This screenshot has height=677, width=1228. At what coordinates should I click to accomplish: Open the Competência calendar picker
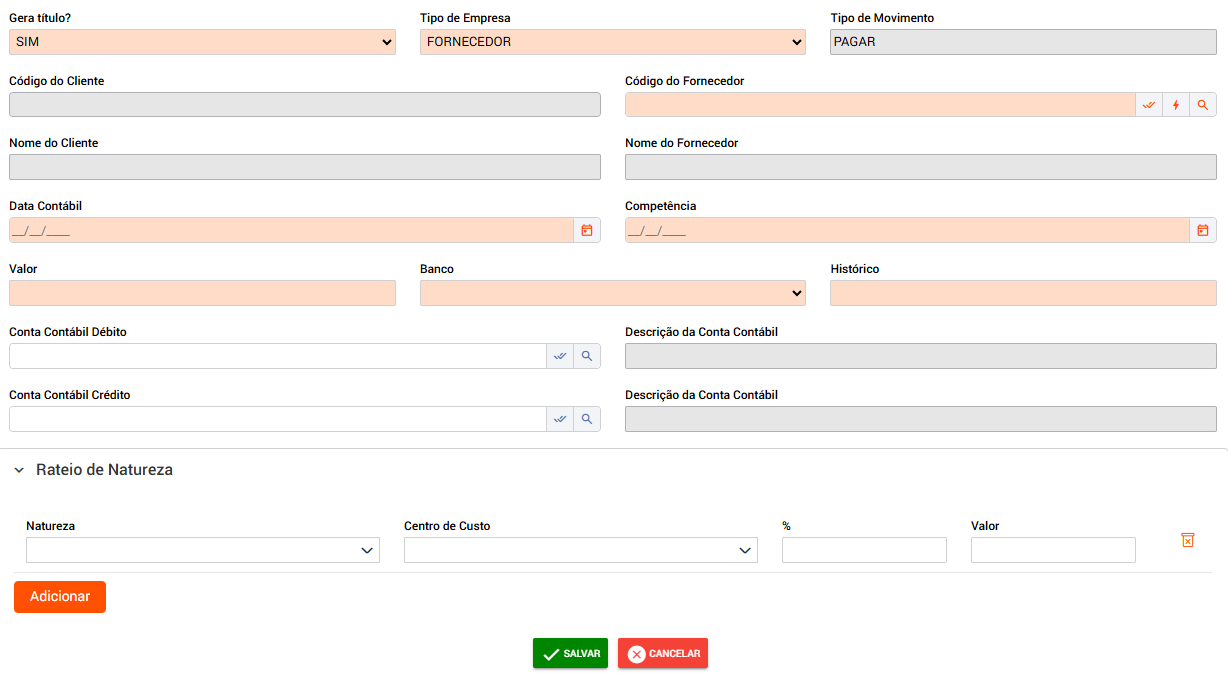point(1203,231)
